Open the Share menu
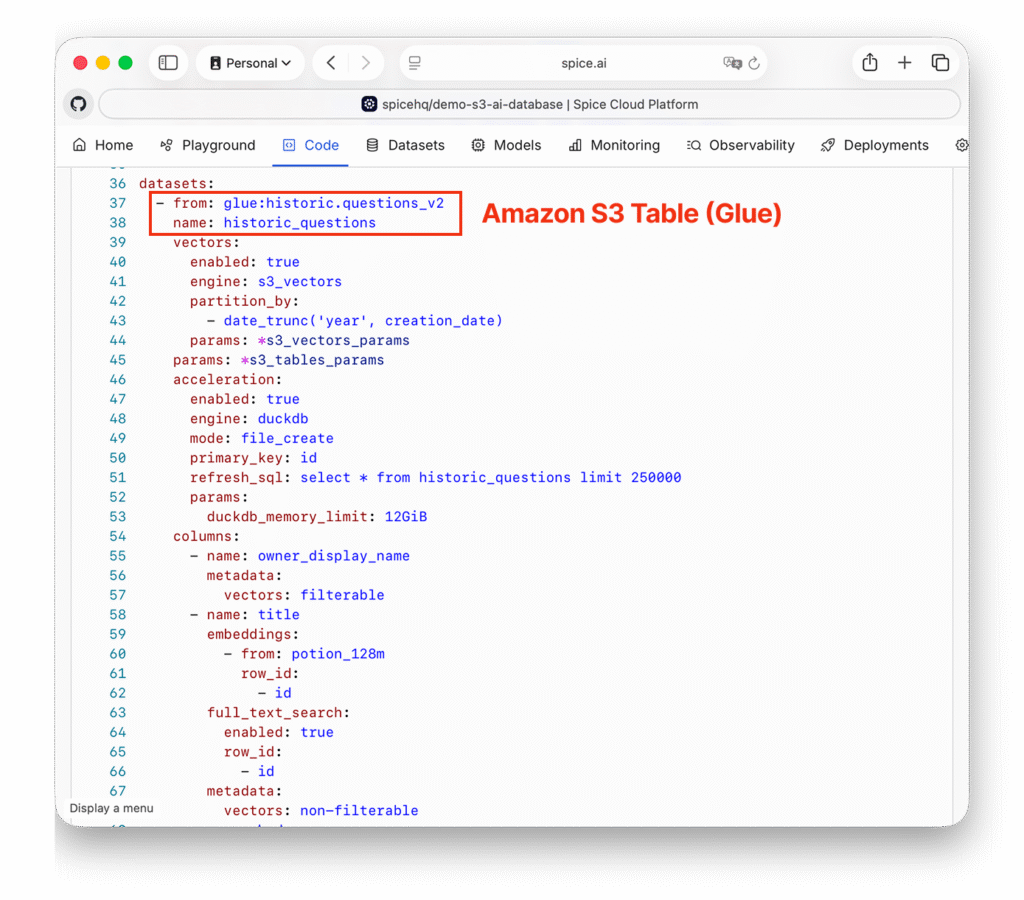 pyautogui.click(x=869, y=63)
